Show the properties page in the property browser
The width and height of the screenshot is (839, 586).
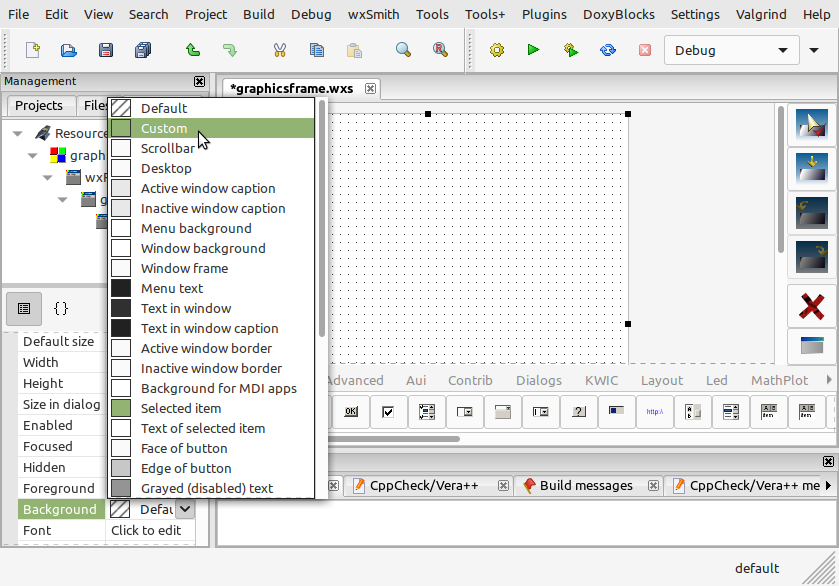tap(24, 309)
